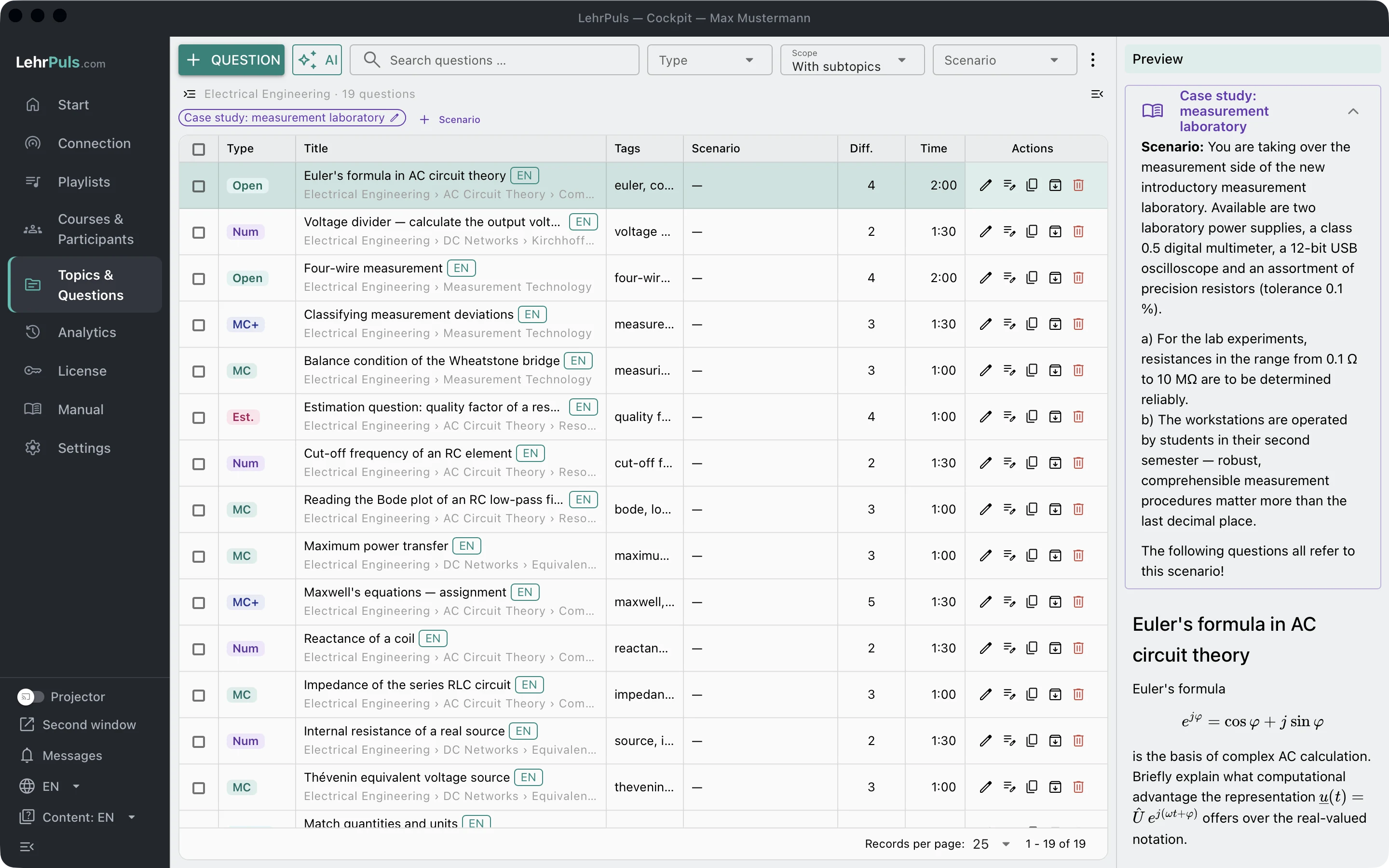Check the Voltage divider row checkbox
Viewport: 1389px width, 868px height.
pos(199,232)
